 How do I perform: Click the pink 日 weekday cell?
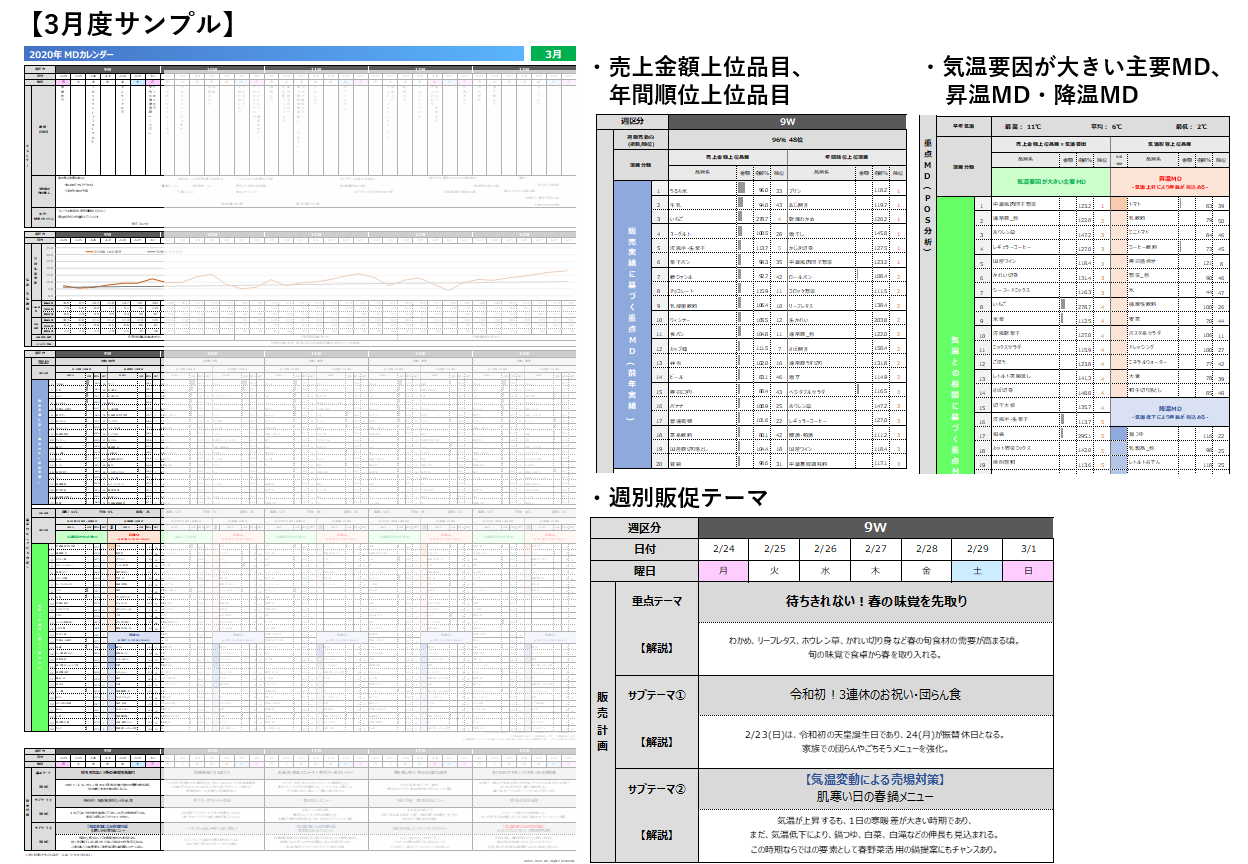(x=1028, y=571)
